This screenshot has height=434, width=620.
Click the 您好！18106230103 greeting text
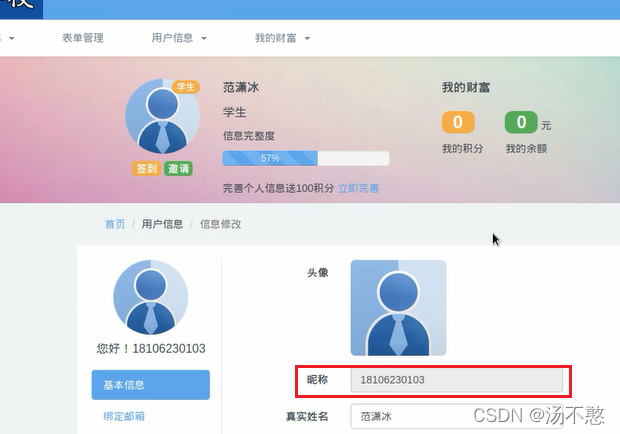151,349
